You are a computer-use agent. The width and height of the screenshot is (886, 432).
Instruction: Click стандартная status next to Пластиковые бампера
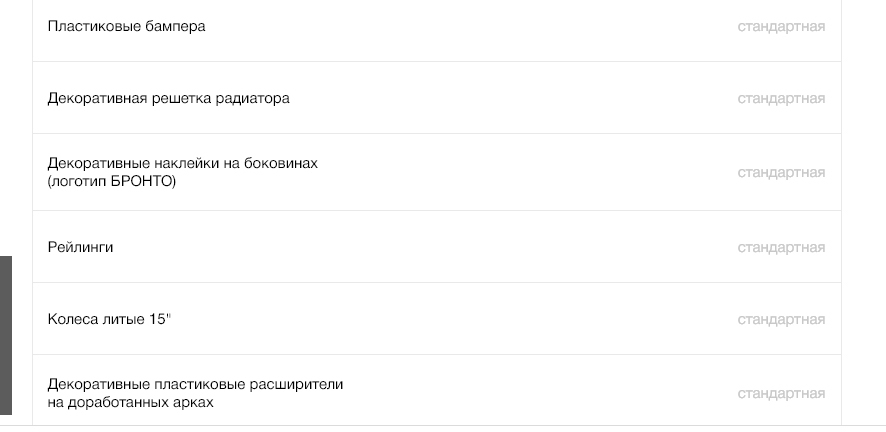781,26
